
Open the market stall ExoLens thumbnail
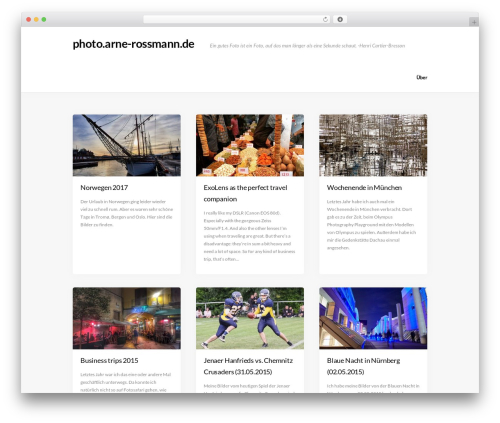click(x=250, y=145)
